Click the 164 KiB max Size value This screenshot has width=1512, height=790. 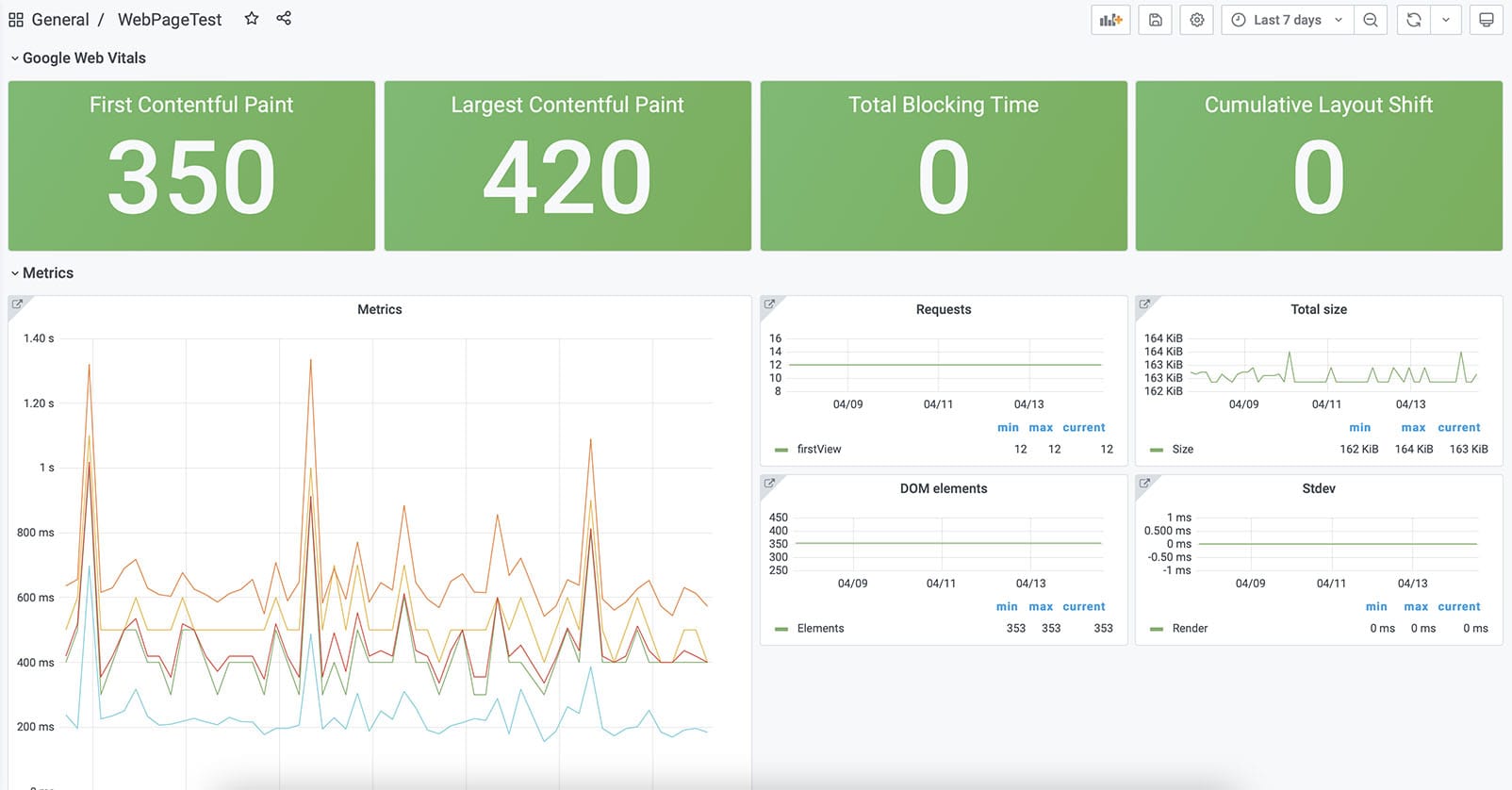point(1414,450)
